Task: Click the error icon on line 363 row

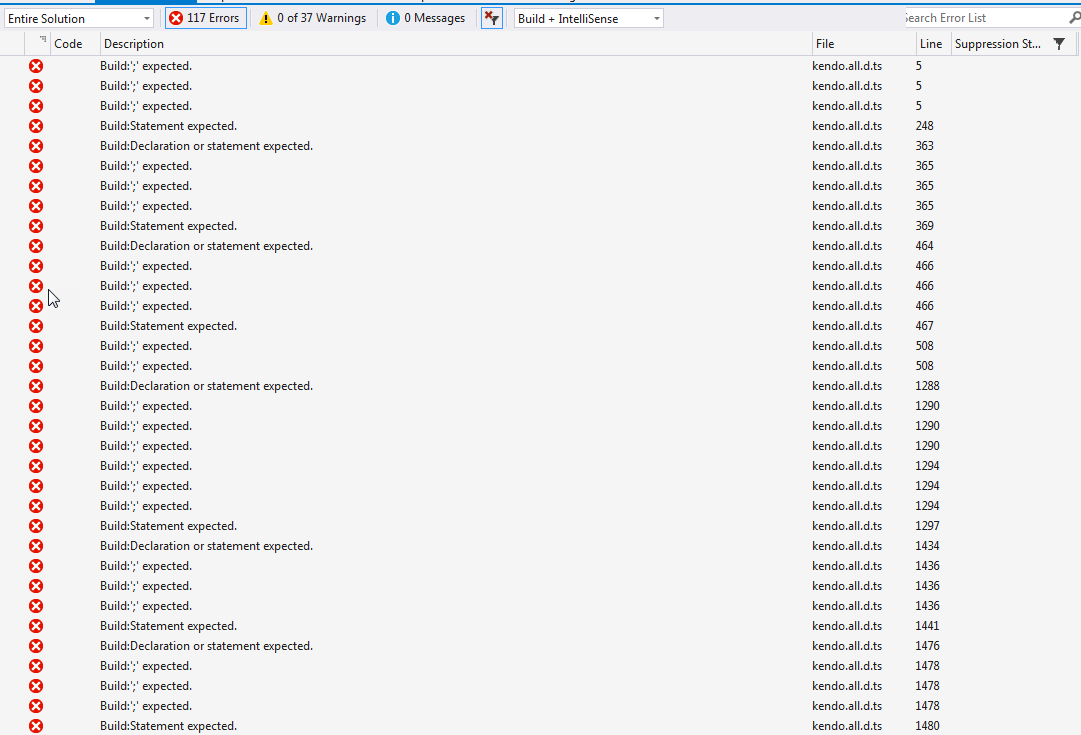Action: click(x=36, y=146)
